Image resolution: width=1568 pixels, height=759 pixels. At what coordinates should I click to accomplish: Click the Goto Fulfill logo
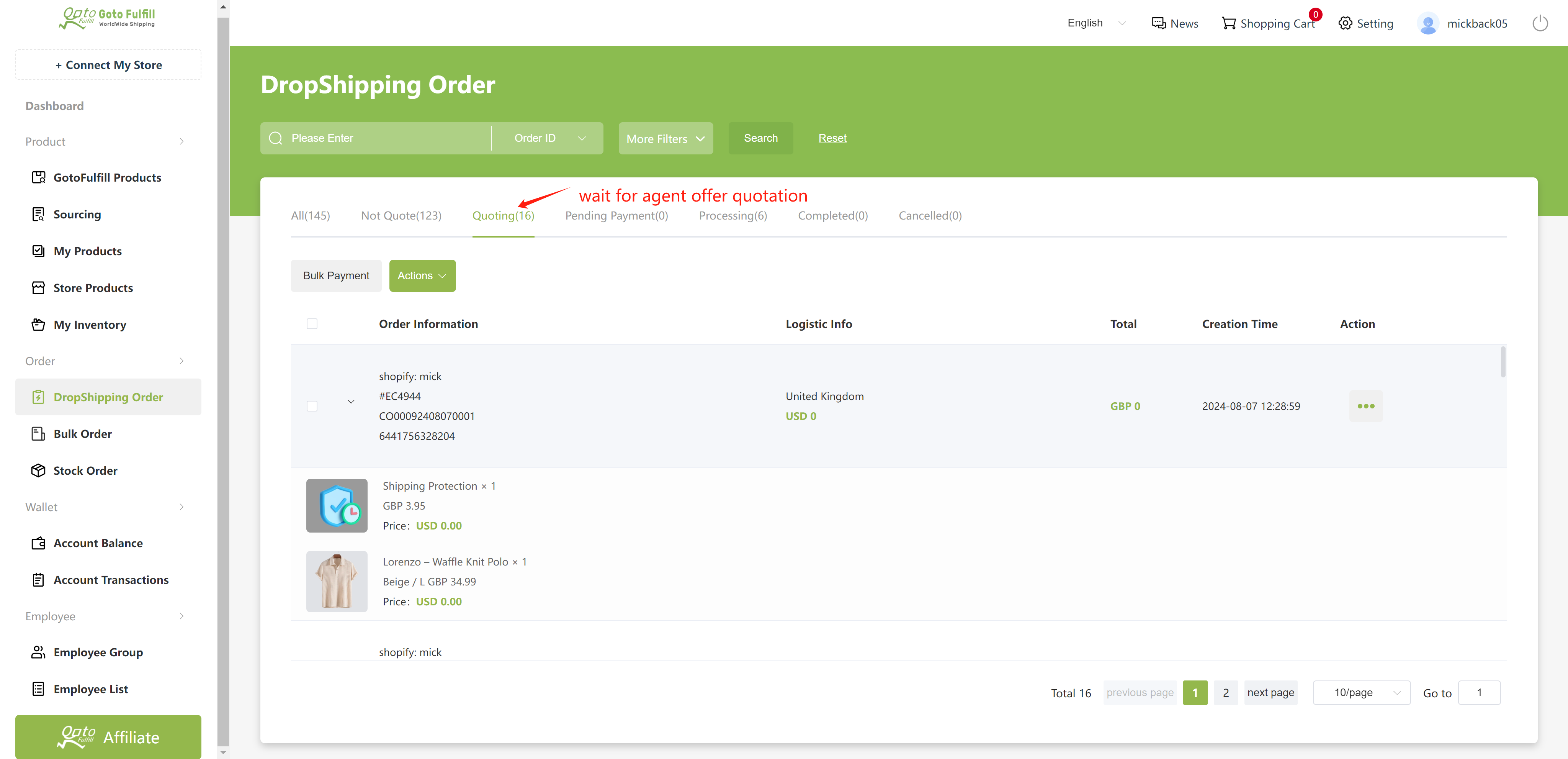click(107, 18)
